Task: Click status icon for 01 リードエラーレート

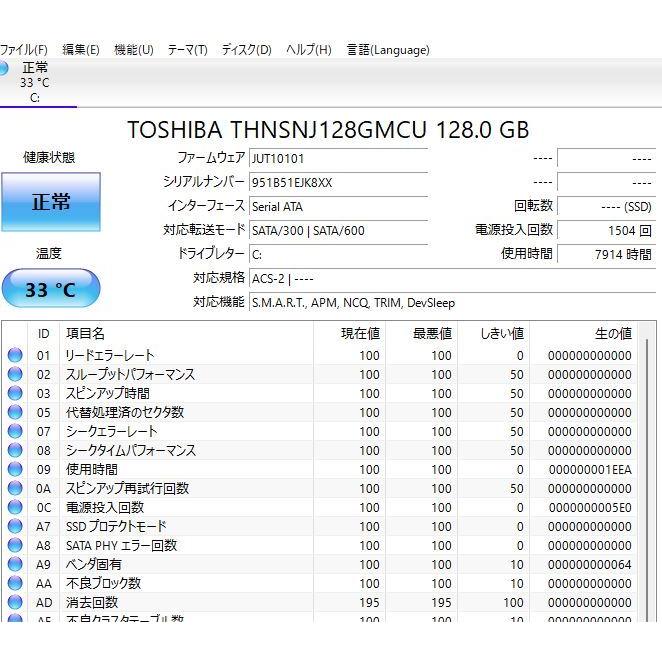Action: pos(15,355)
